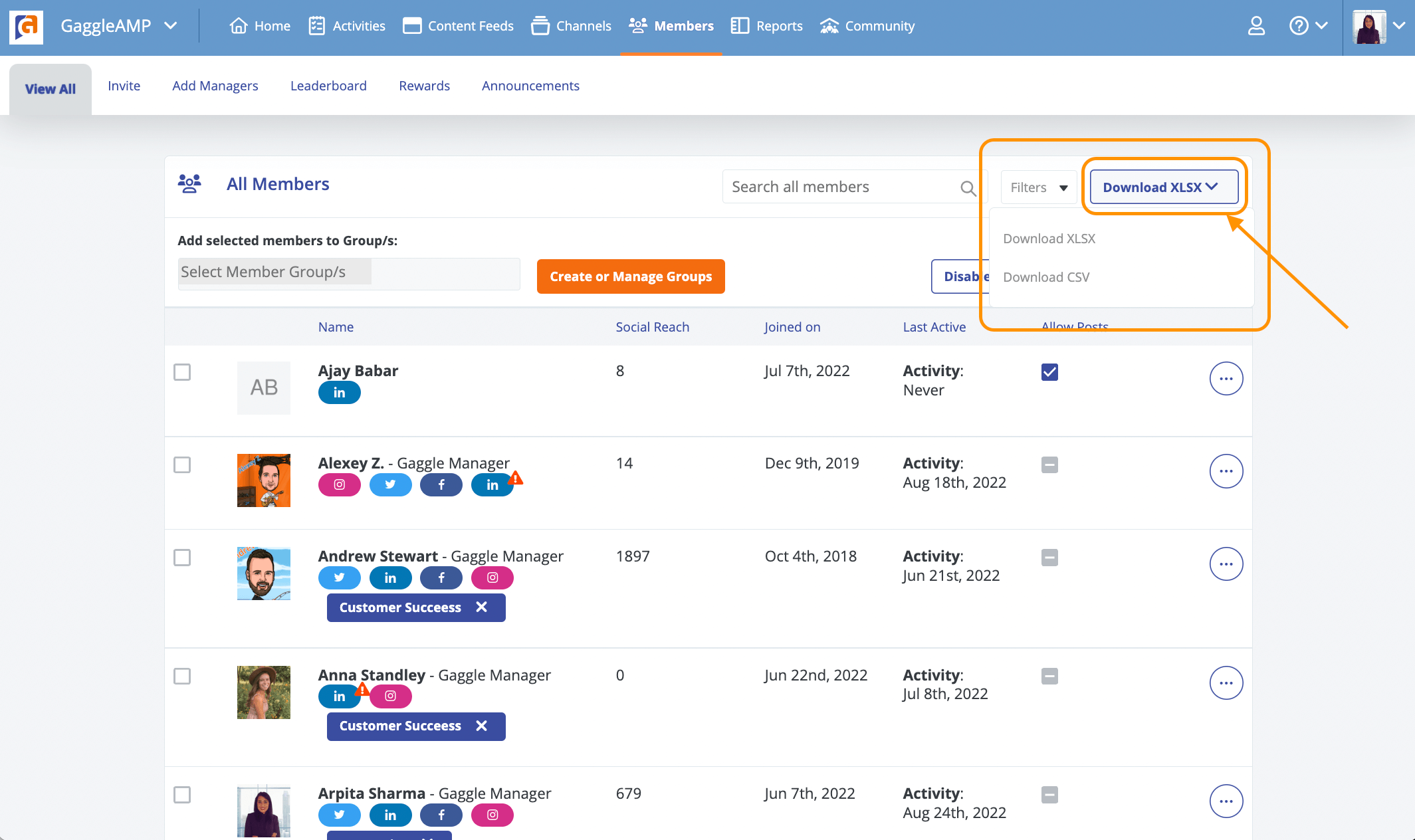Toggle Allow Posts for Alexey Z.
Viewport: 1415px width, 840px height.
[1049, 465]
